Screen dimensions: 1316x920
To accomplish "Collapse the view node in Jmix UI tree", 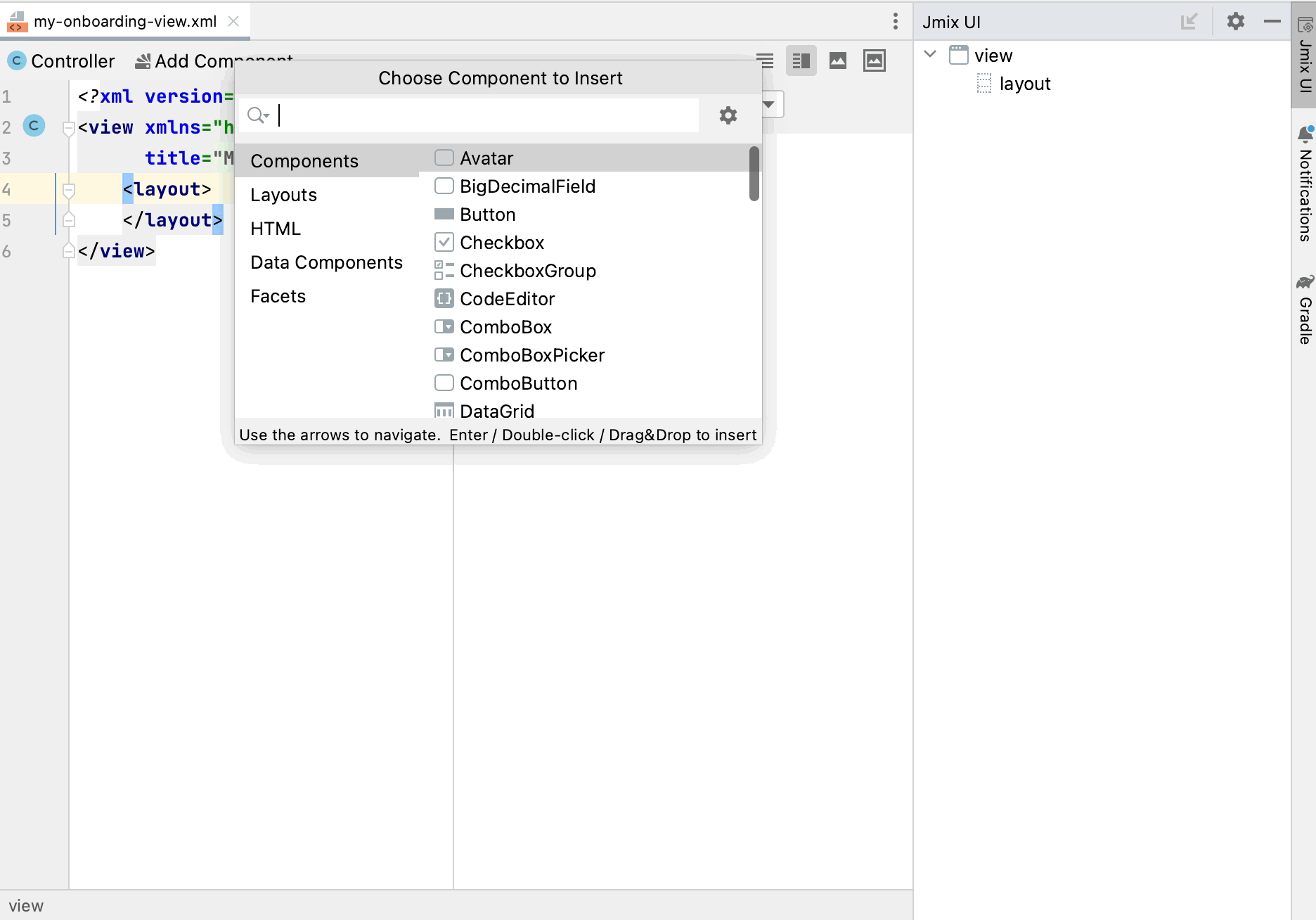I will tap(930, 55).
